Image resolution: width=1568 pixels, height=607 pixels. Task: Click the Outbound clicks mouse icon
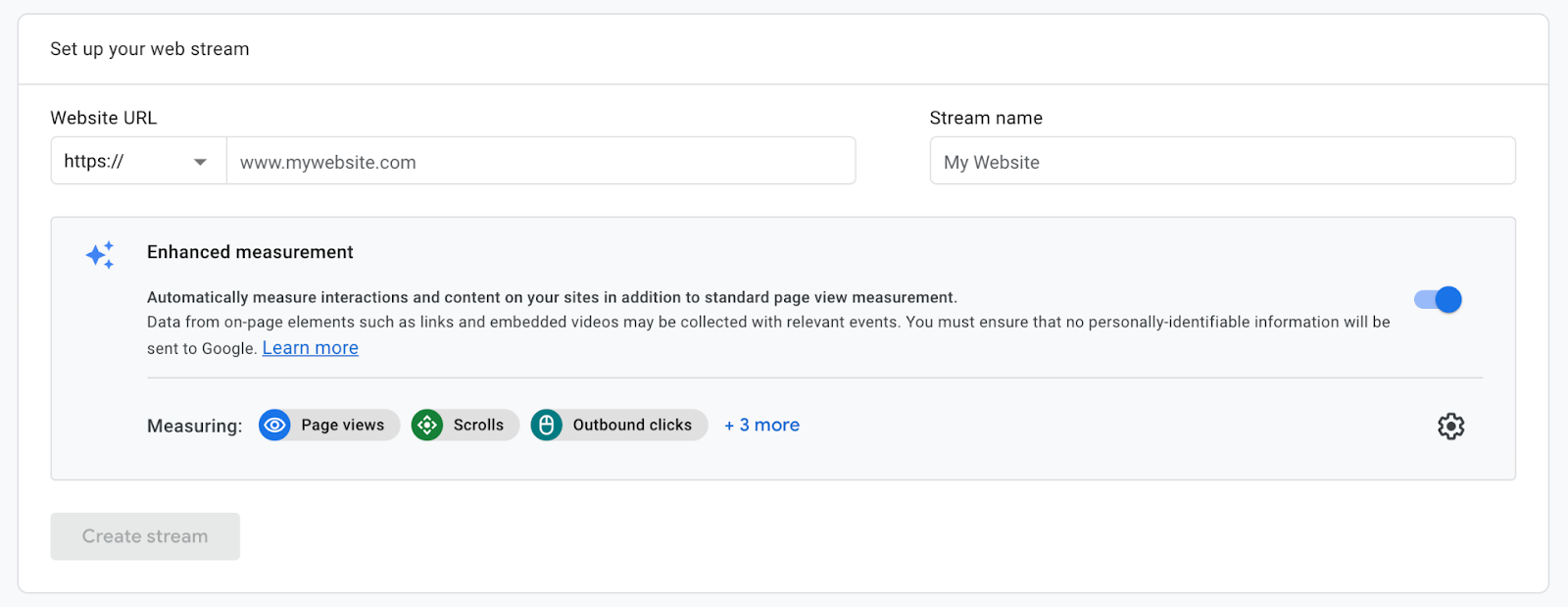coord(547,425)
